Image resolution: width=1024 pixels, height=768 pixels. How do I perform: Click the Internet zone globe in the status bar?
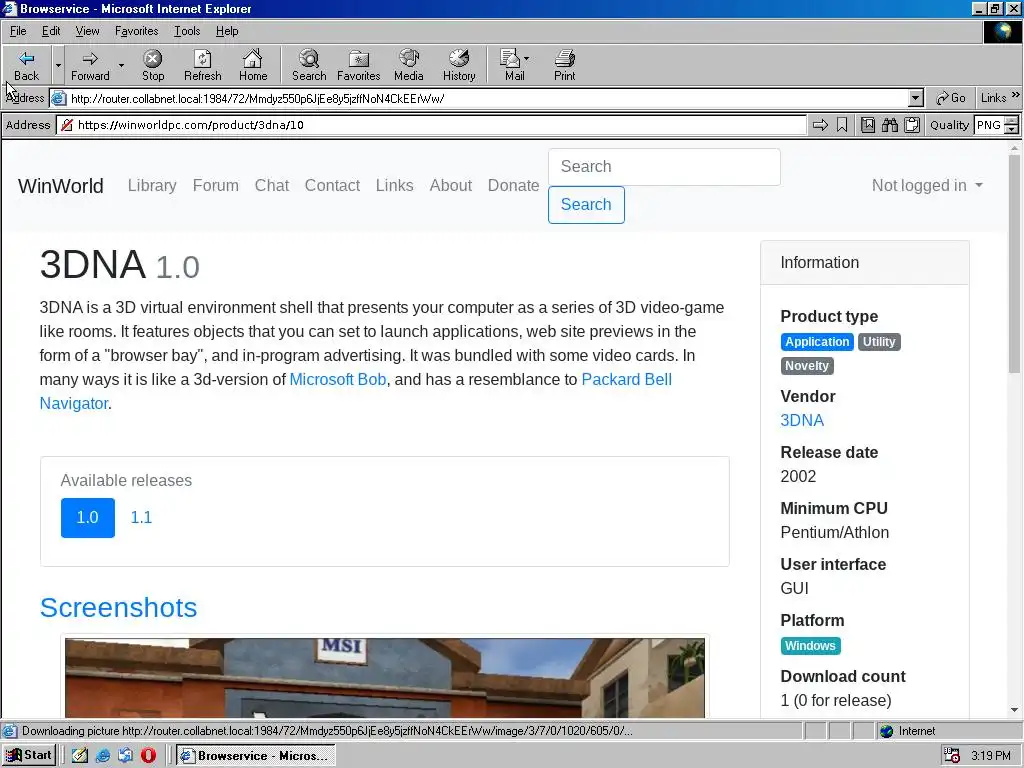pos(886,731)
